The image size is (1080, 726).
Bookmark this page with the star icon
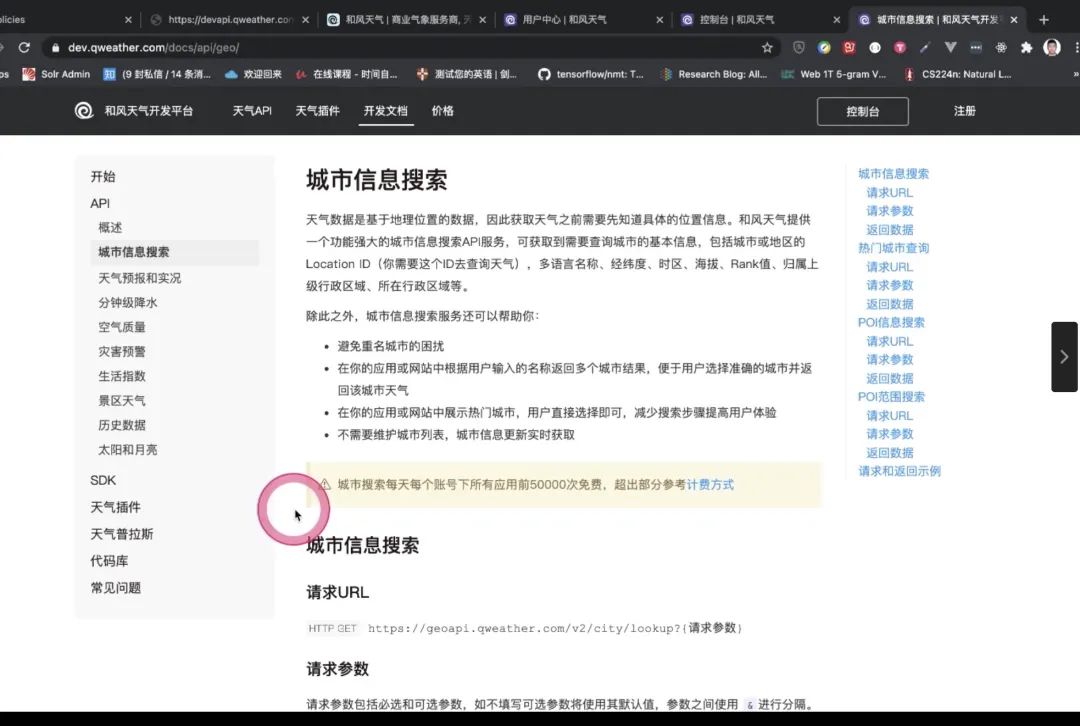pyautogui.click(x=767, y=48)
